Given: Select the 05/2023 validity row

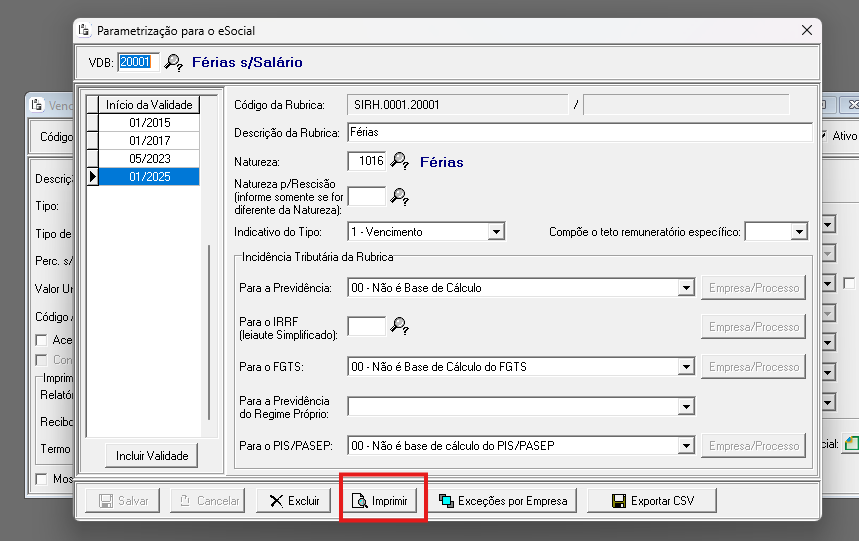Looking at the screenshot, I should point(149,158).
